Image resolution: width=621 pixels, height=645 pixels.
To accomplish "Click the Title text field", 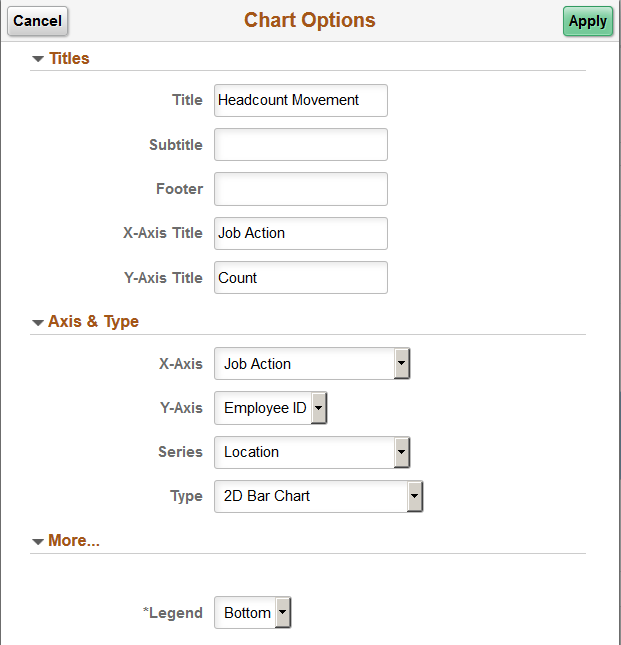I will point(300,100).
